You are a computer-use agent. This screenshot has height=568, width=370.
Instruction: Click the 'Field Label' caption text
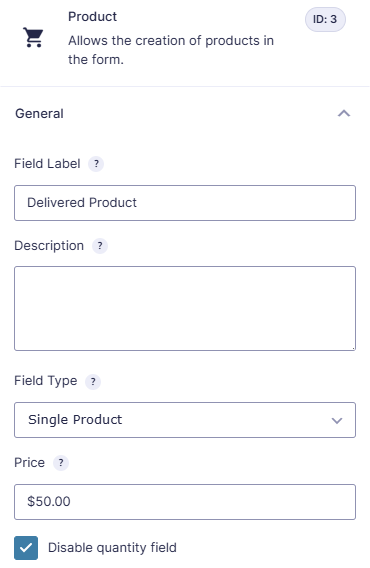pyautogui.click(x=47, y=164)
